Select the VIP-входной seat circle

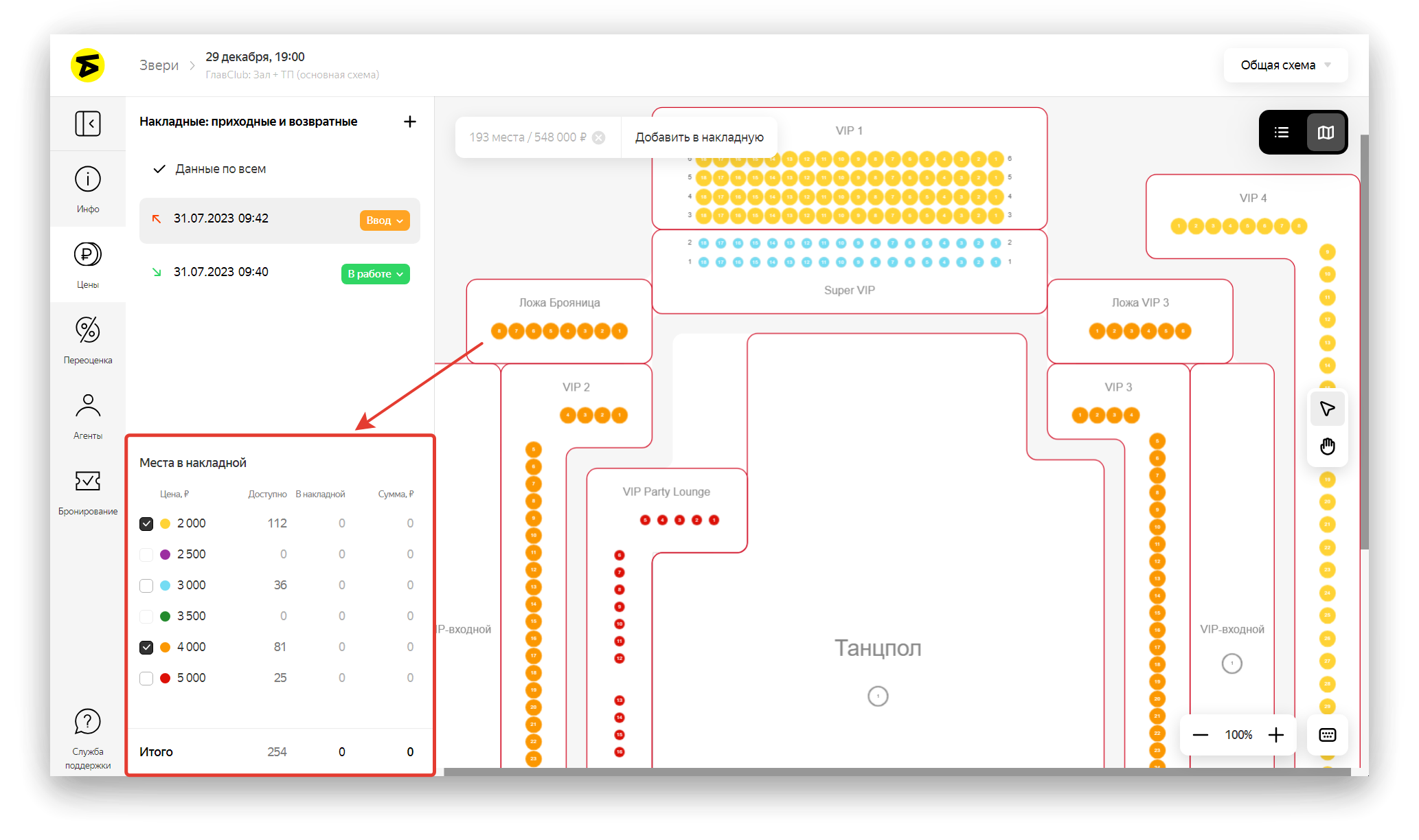pos(1232,663)
